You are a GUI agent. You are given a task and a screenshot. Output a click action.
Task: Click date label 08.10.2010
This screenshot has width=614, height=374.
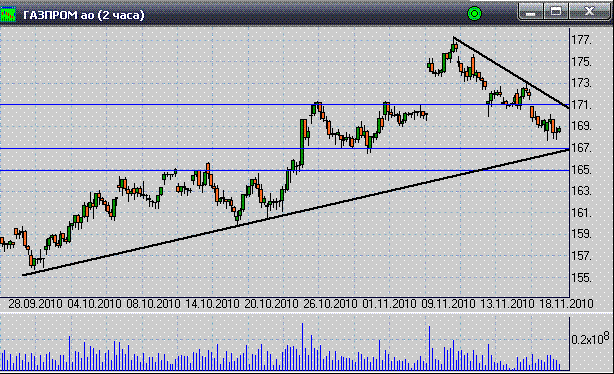point(153,304)
